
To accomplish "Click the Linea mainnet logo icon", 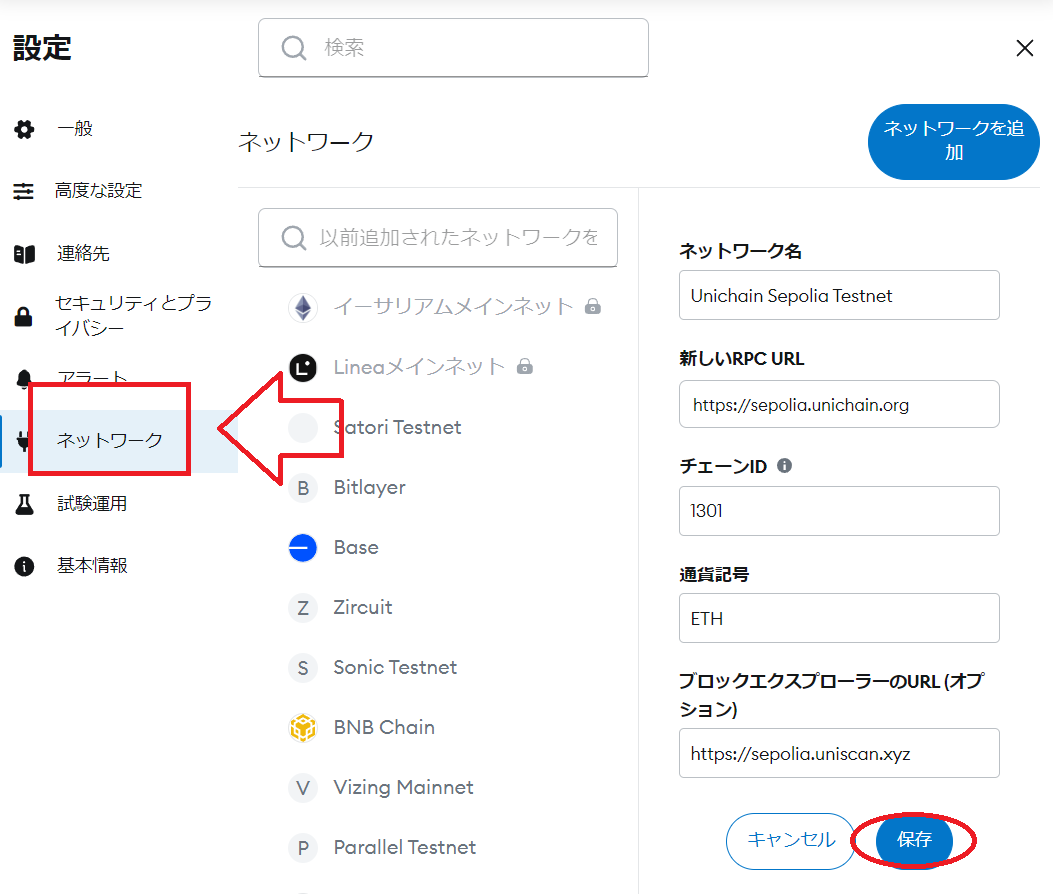I will click(303, 367).
